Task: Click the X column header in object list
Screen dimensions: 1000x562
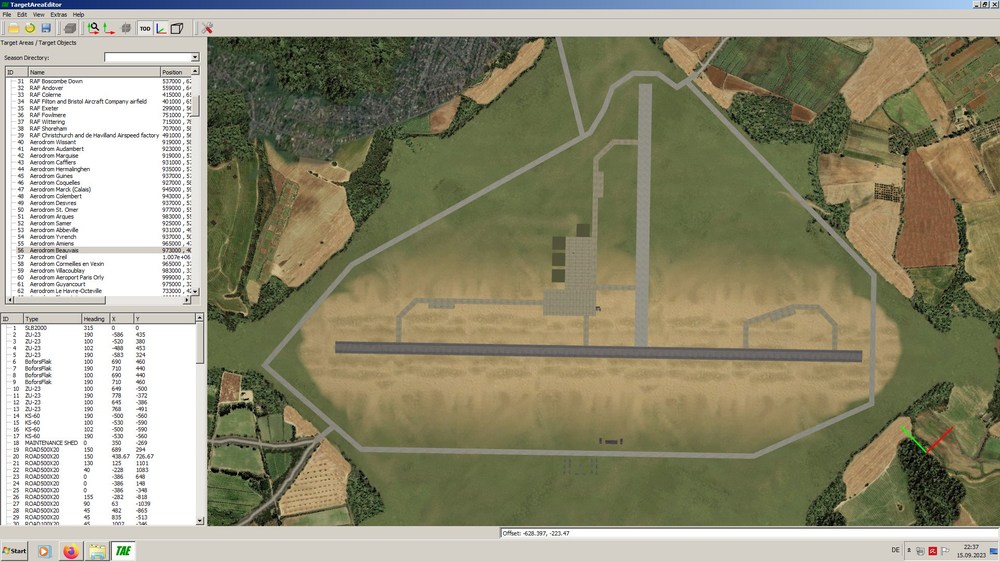Action: click(x=121, y=318)
